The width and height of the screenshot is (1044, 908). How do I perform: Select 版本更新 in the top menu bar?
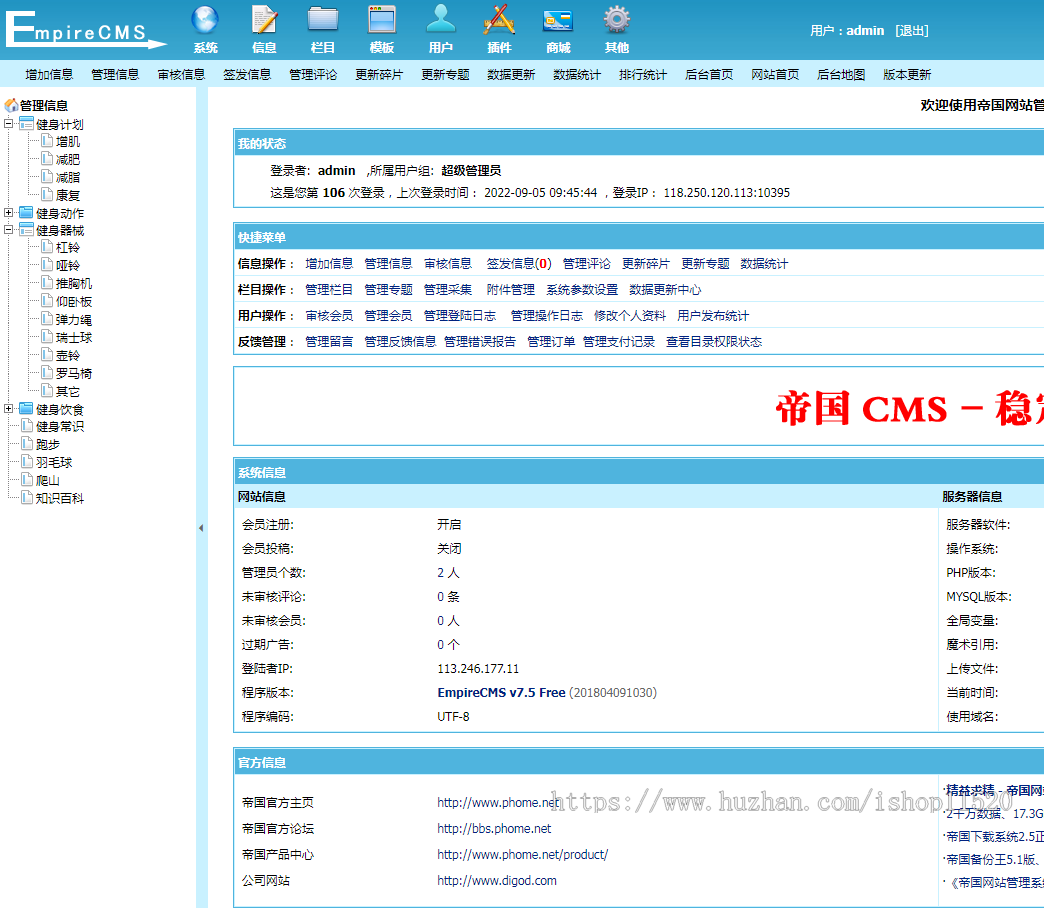[907, 75]
